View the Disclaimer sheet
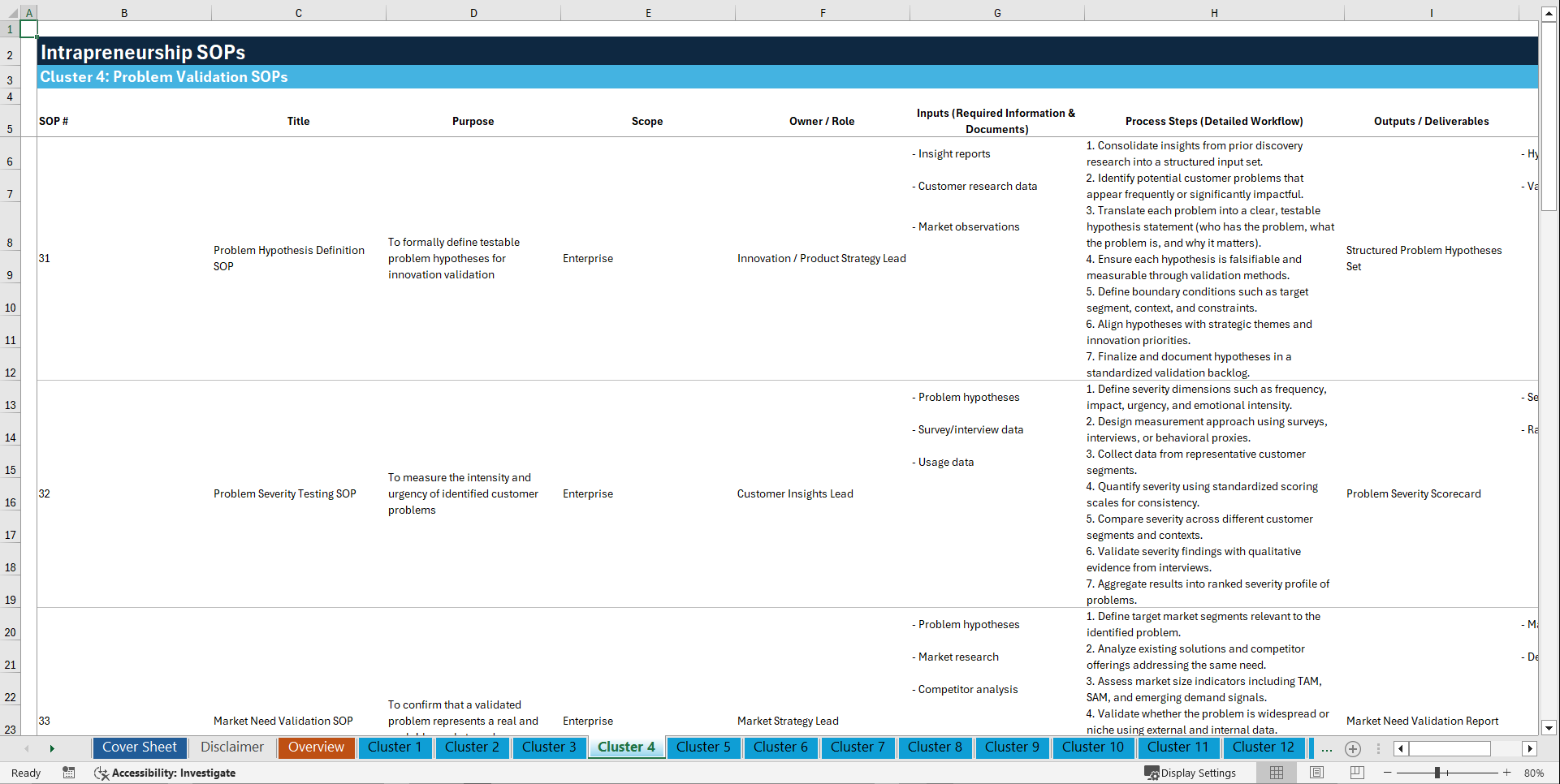The image size is (1560, 784). point(231,747)
